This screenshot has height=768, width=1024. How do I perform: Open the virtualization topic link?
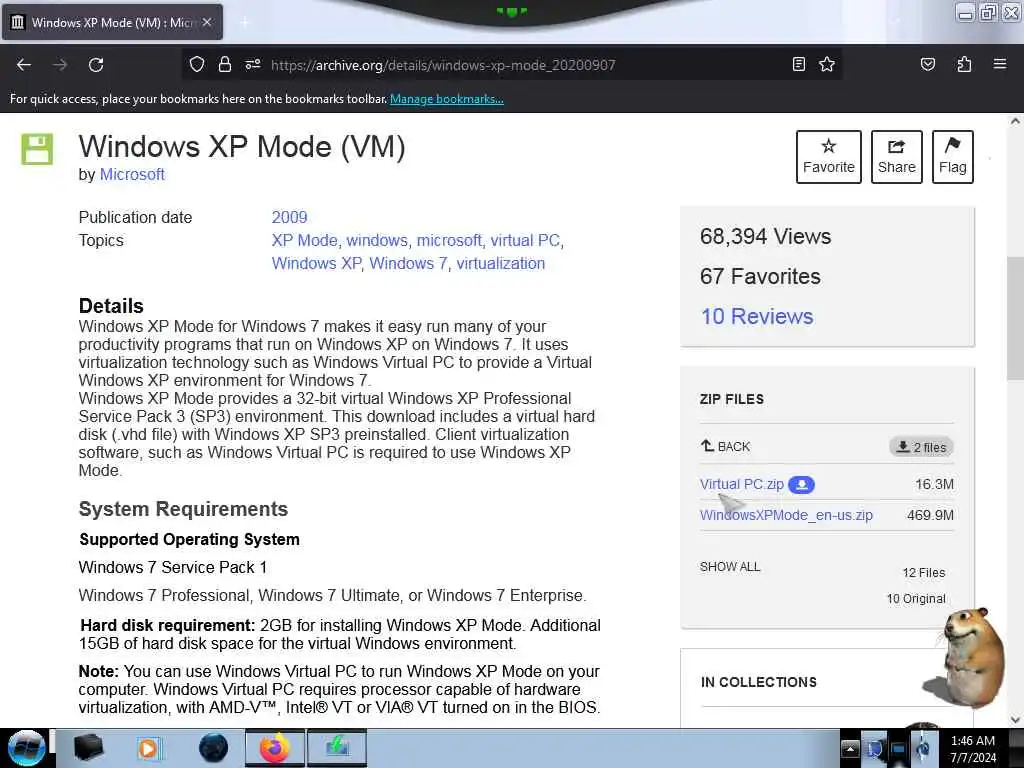(500, 263)
